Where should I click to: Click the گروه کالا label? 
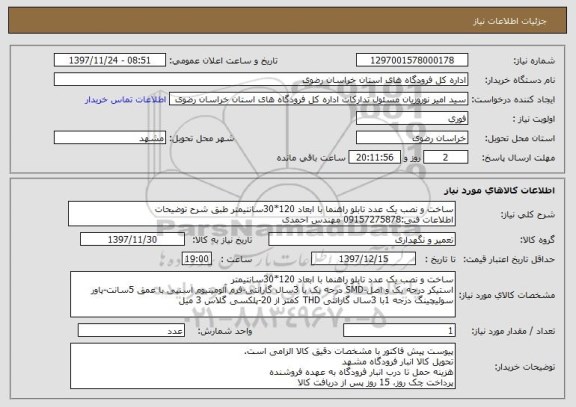537,240
